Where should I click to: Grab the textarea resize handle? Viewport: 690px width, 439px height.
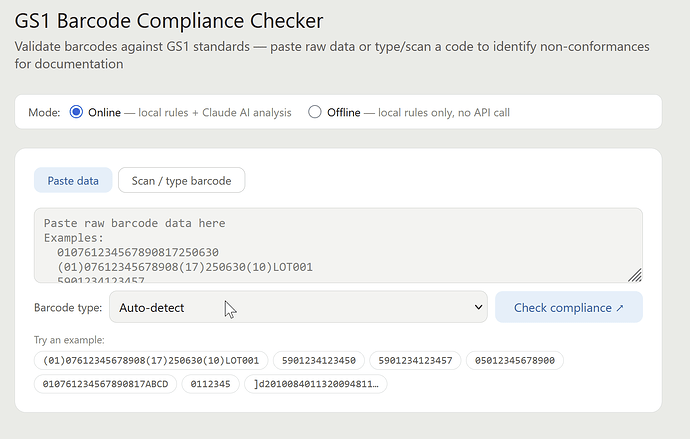[635, 275]
